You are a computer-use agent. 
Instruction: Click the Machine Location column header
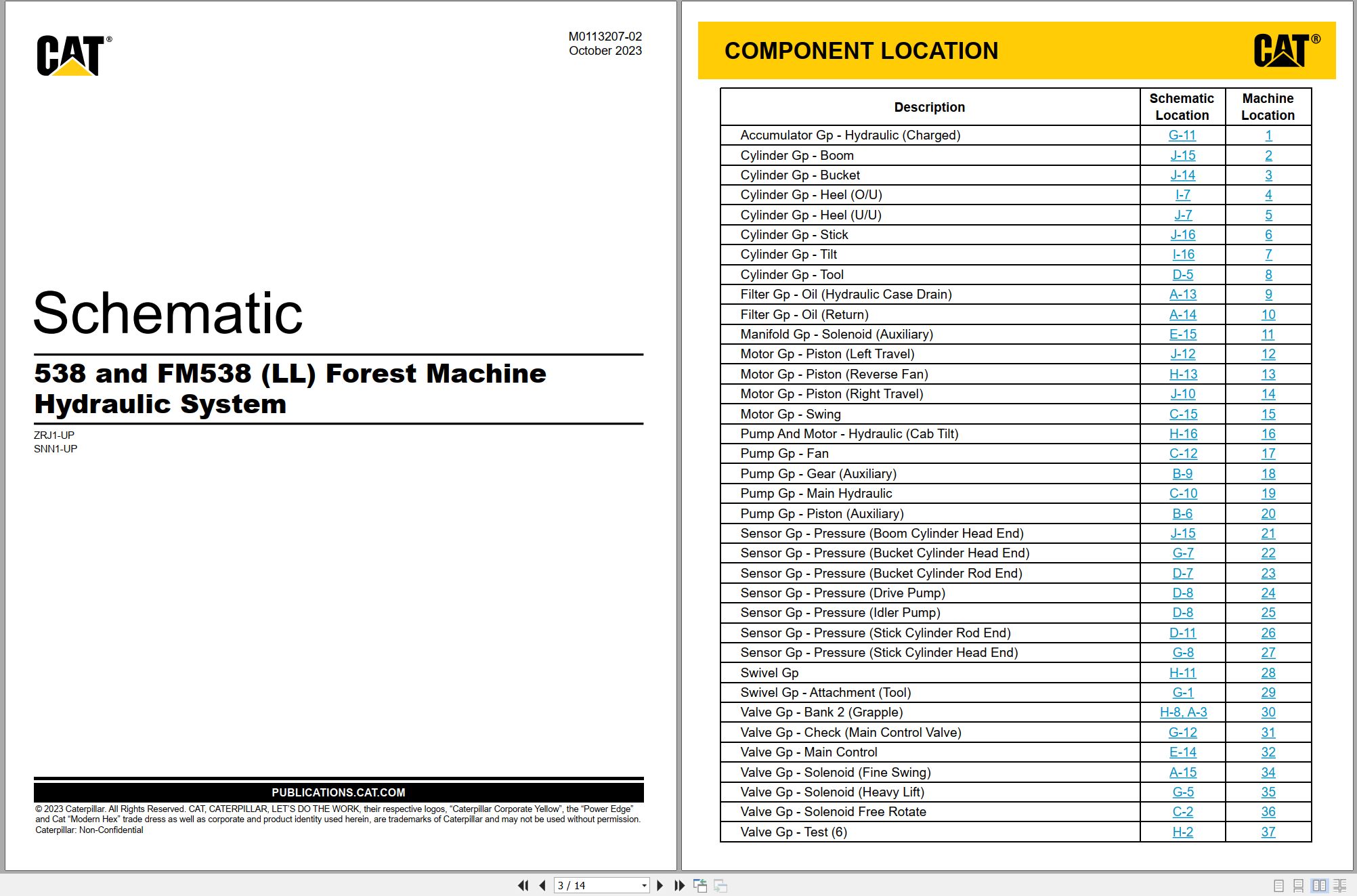click(1268, 107)
